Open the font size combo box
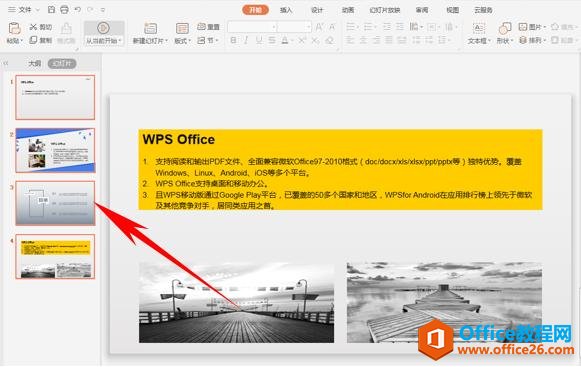The height and width of the screenshot is (367, 581). (294, 27)
